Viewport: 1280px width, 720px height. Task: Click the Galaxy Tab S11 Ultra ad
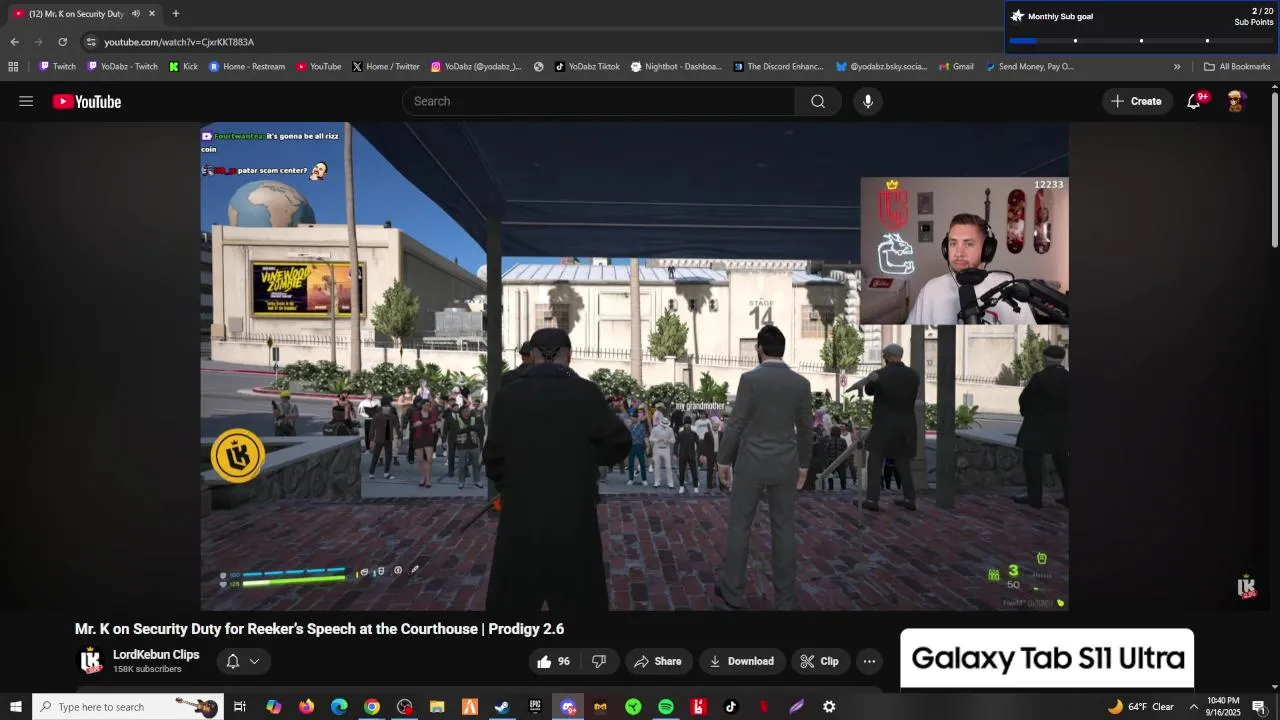(1047, 658)
